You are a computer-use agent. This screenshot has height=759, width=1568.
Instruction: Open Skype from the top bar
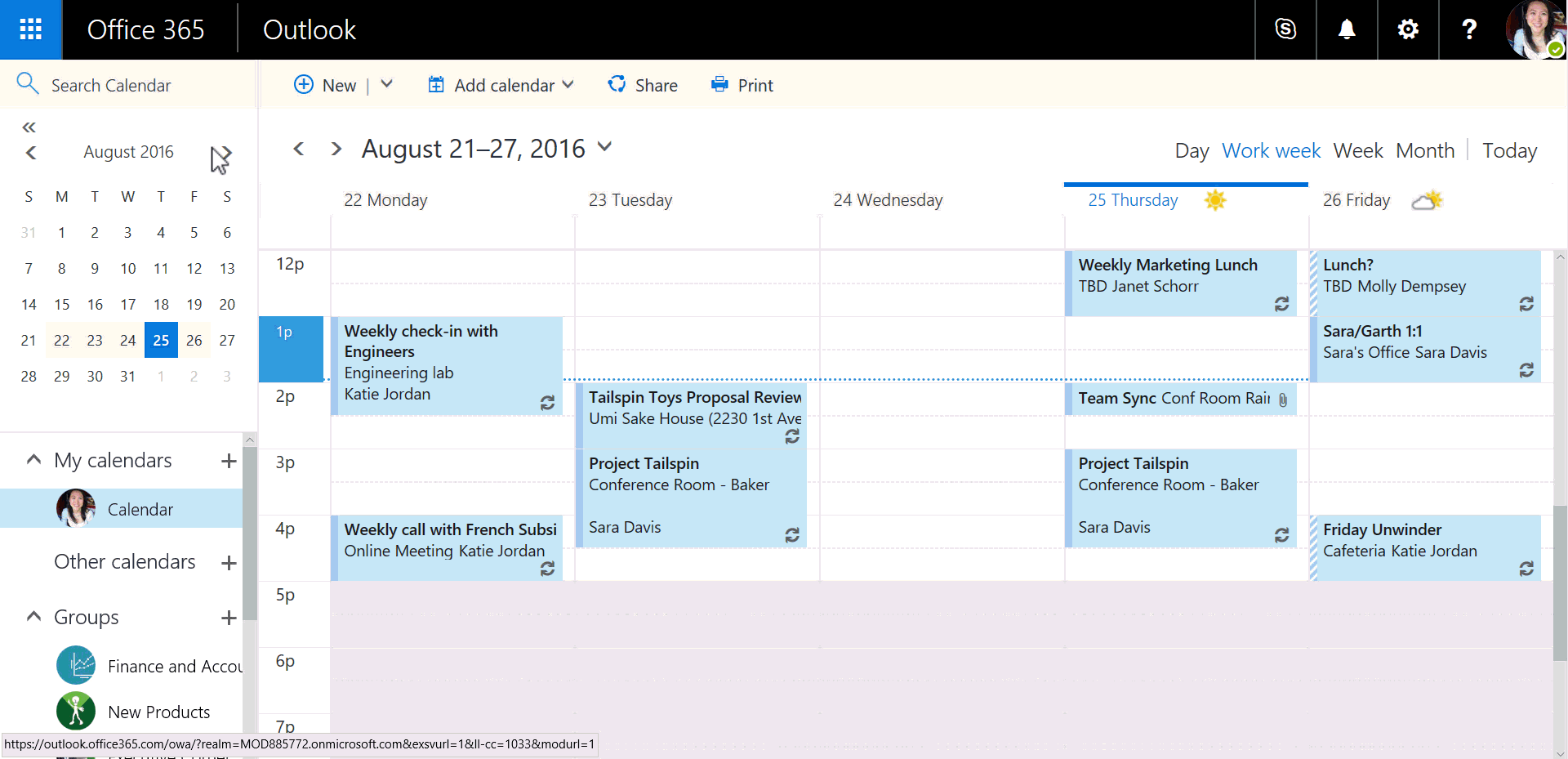click(1285, 29)
